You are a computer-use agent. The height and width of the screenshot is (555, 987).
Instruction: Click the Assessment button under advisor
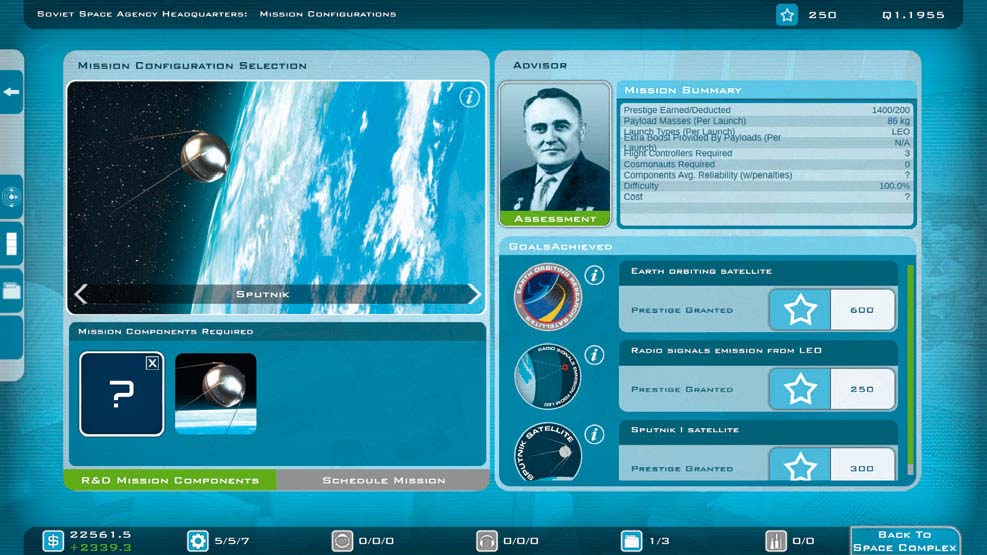(555, 219)
